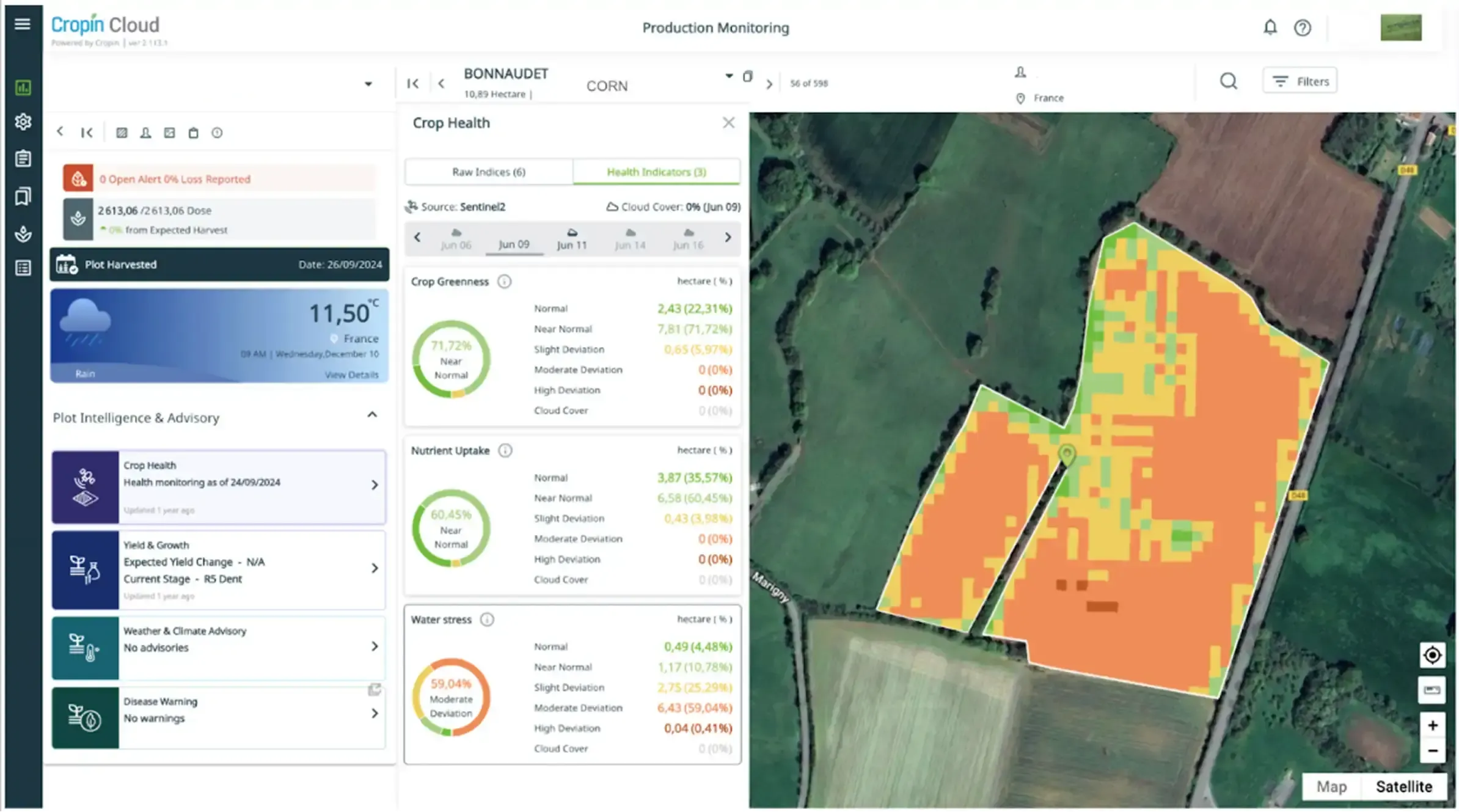
Task: Click the search magnifier icon
Action: tap(1228, 81)
